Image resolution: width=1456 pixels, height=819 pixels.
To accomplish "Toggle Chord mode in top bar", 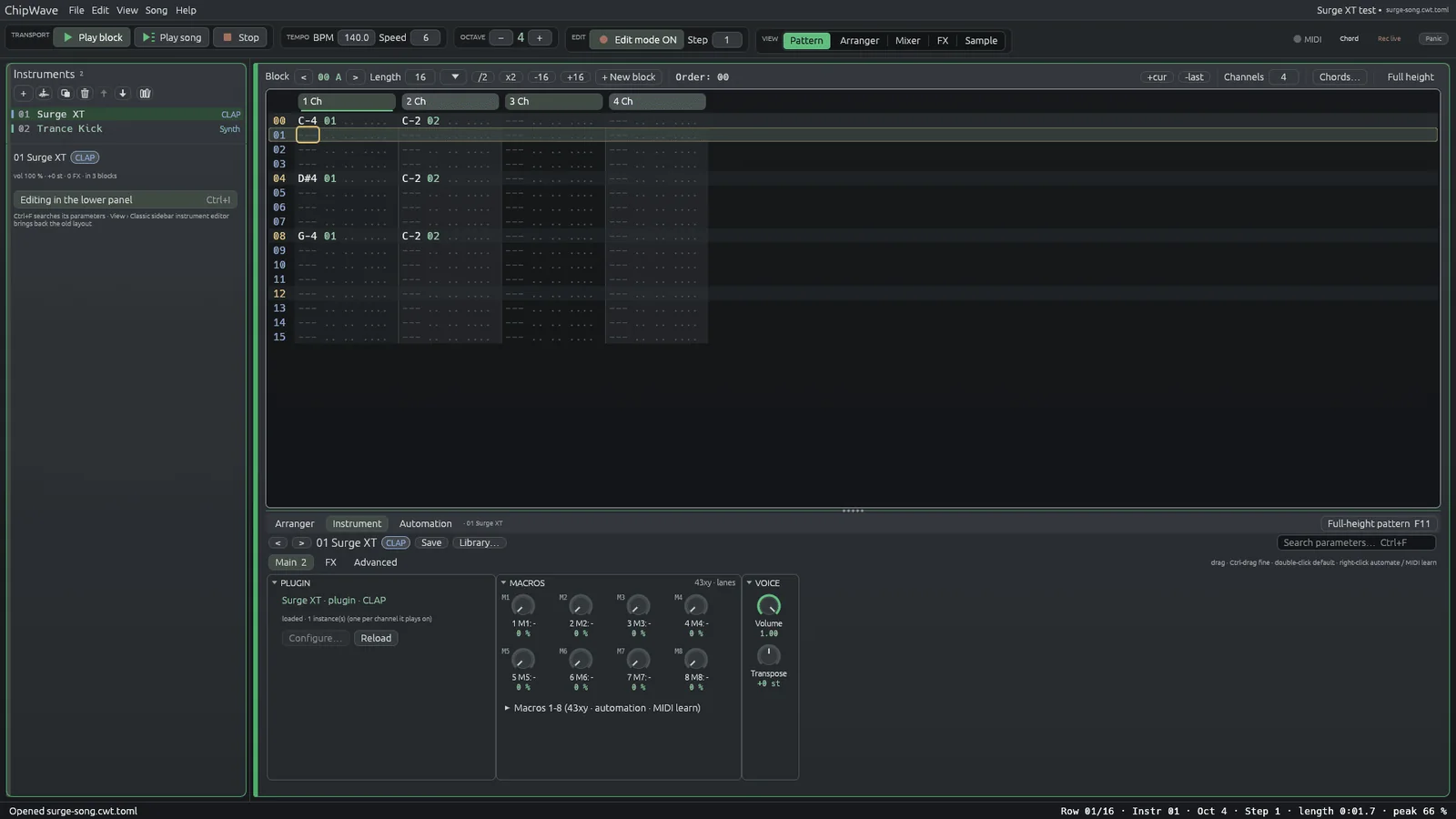I will (1349, 39).
